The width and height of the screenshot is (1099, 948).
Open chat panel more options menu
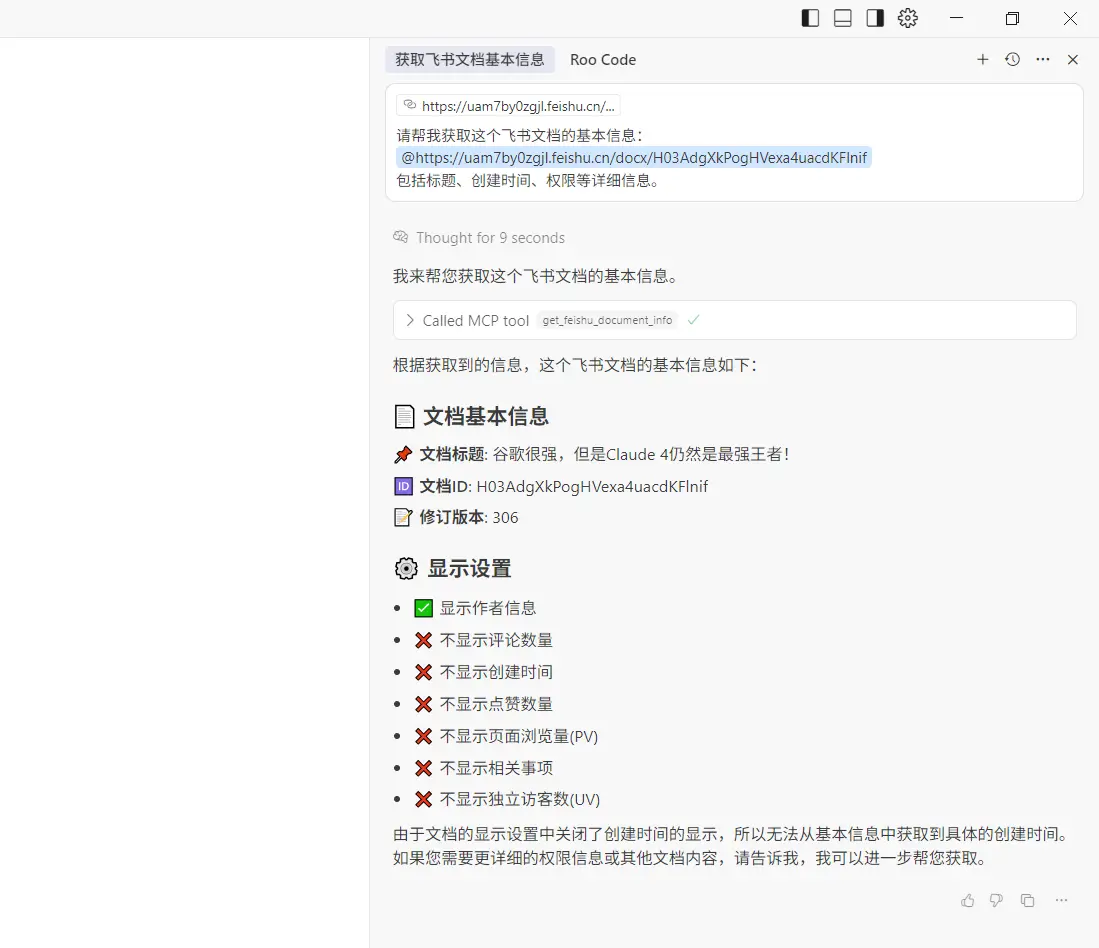click(1043, 60)
